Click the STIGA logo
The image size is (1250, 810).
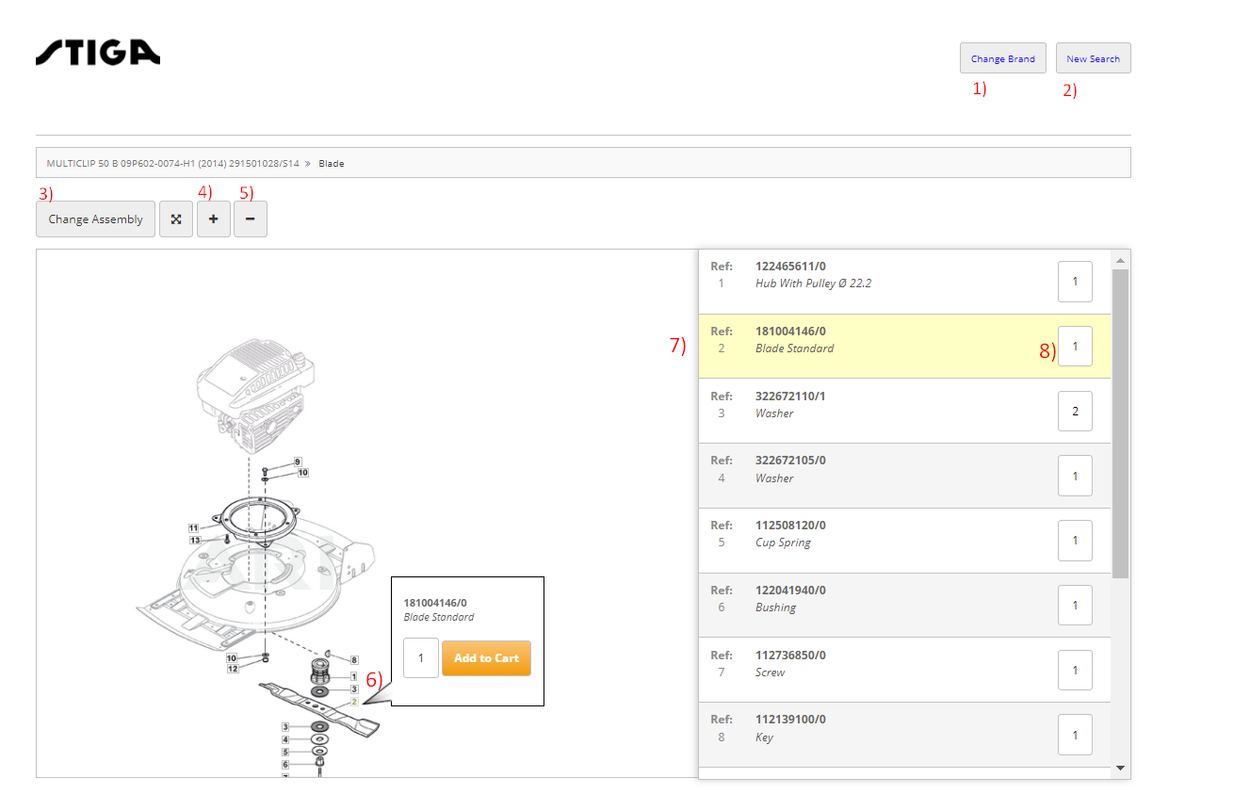[x=98, y=53]
